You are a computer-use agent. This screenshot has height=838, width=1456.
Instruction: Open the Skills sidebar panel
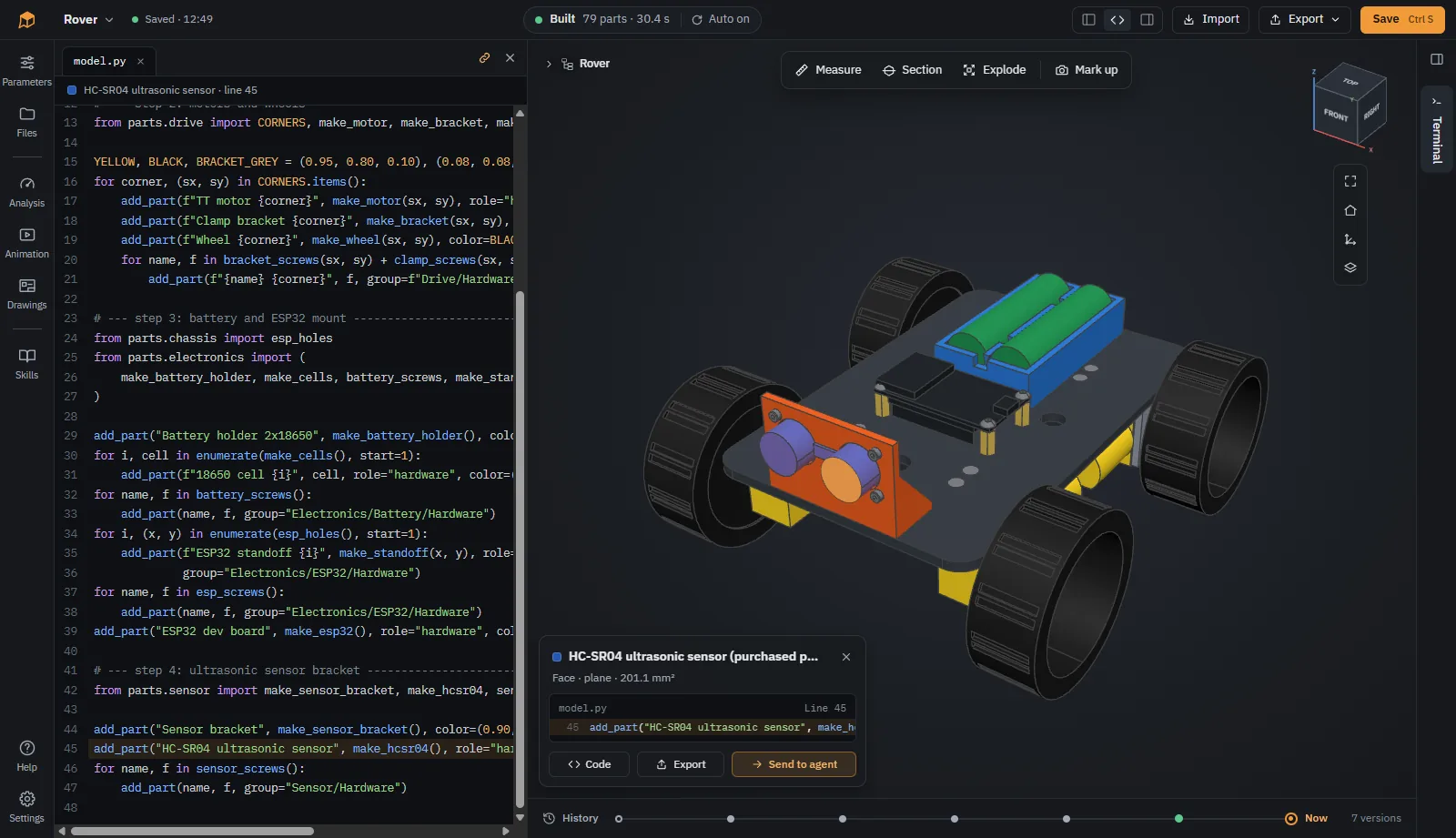tap(27, 363)
